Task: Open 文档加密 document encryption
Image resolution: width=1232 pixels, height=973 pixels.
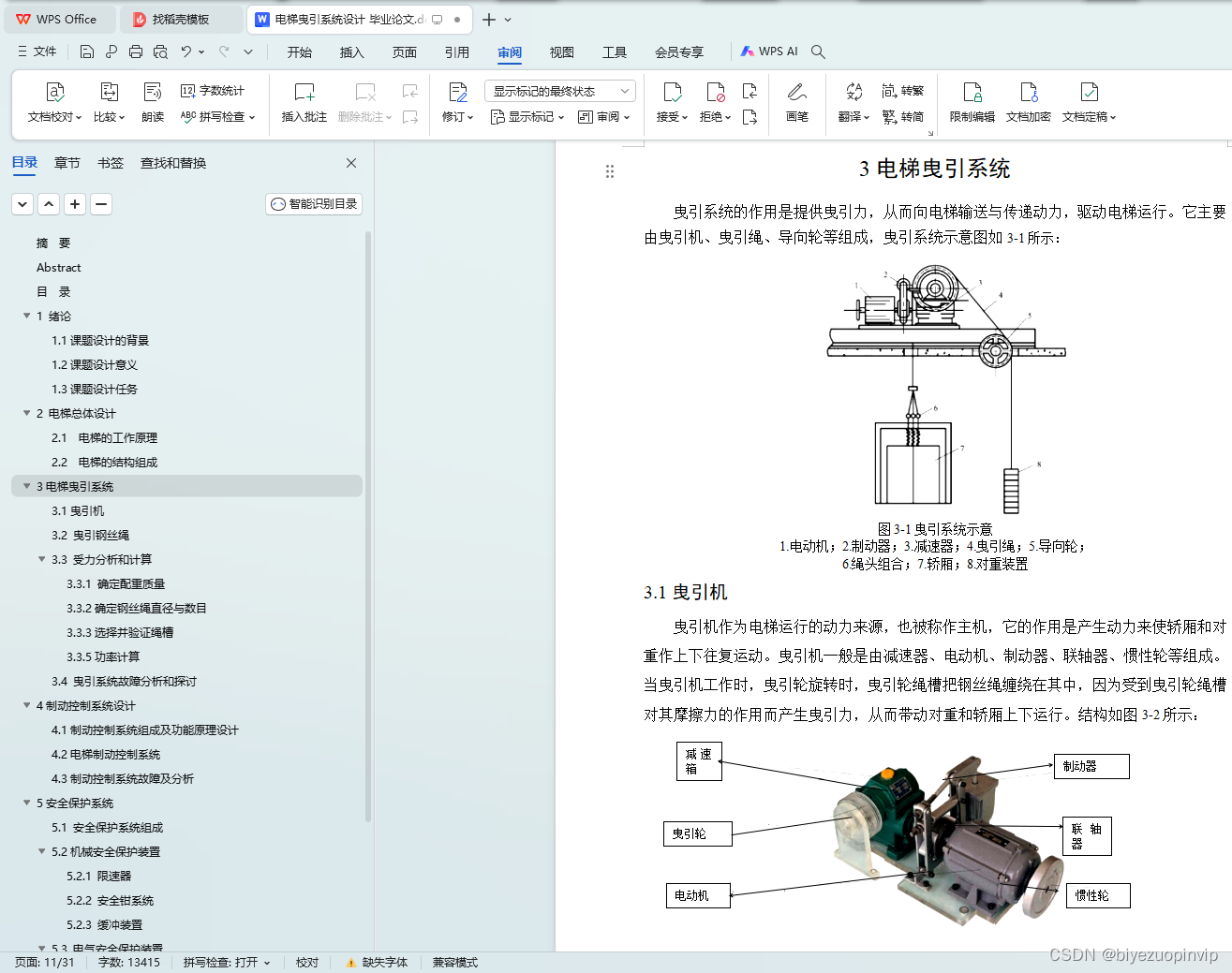Action: 1028,103
